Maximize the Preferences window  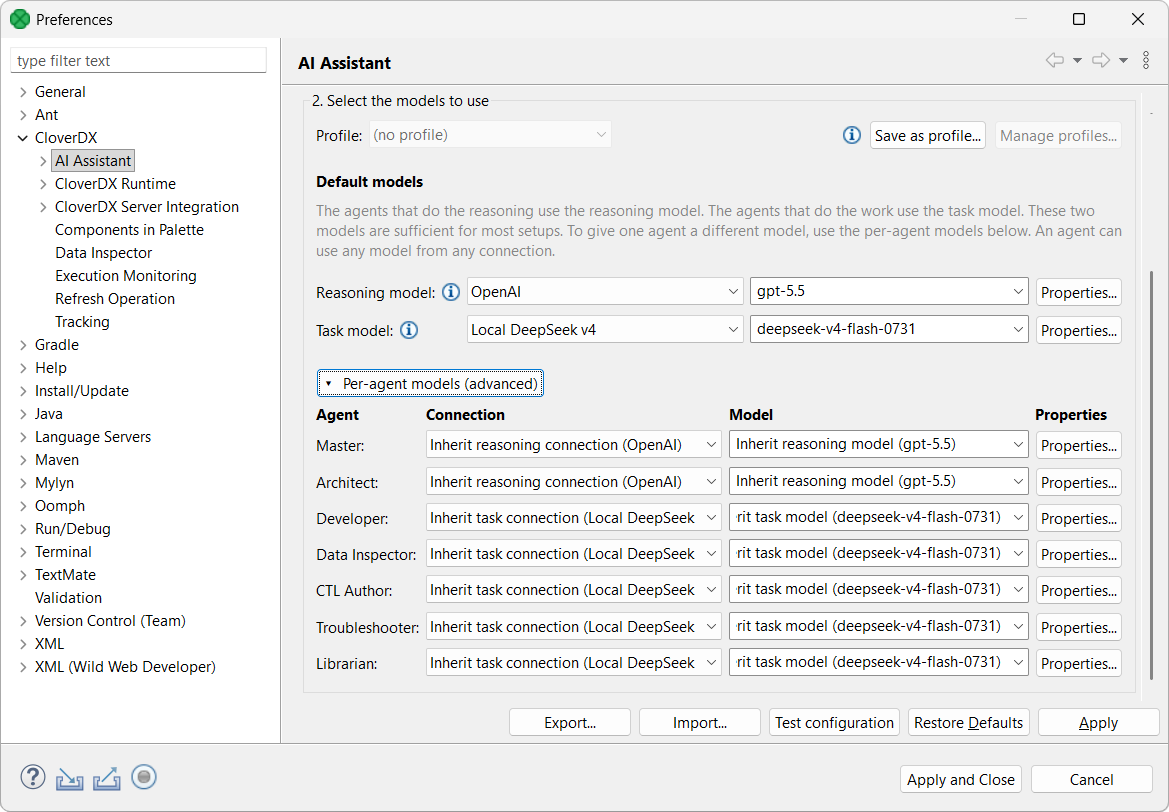1078,19
